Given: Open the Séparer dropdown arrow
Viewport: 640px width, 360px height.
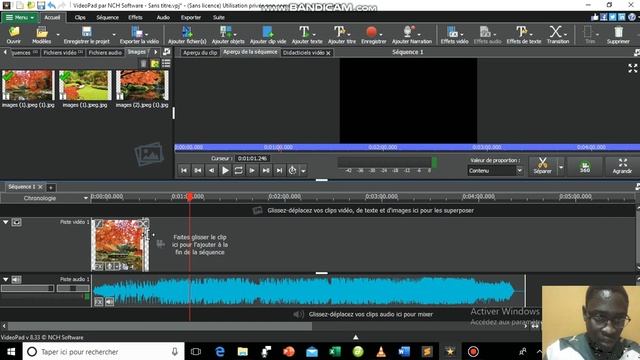Looking at the screenshot, I should click(x=561, y=167).
